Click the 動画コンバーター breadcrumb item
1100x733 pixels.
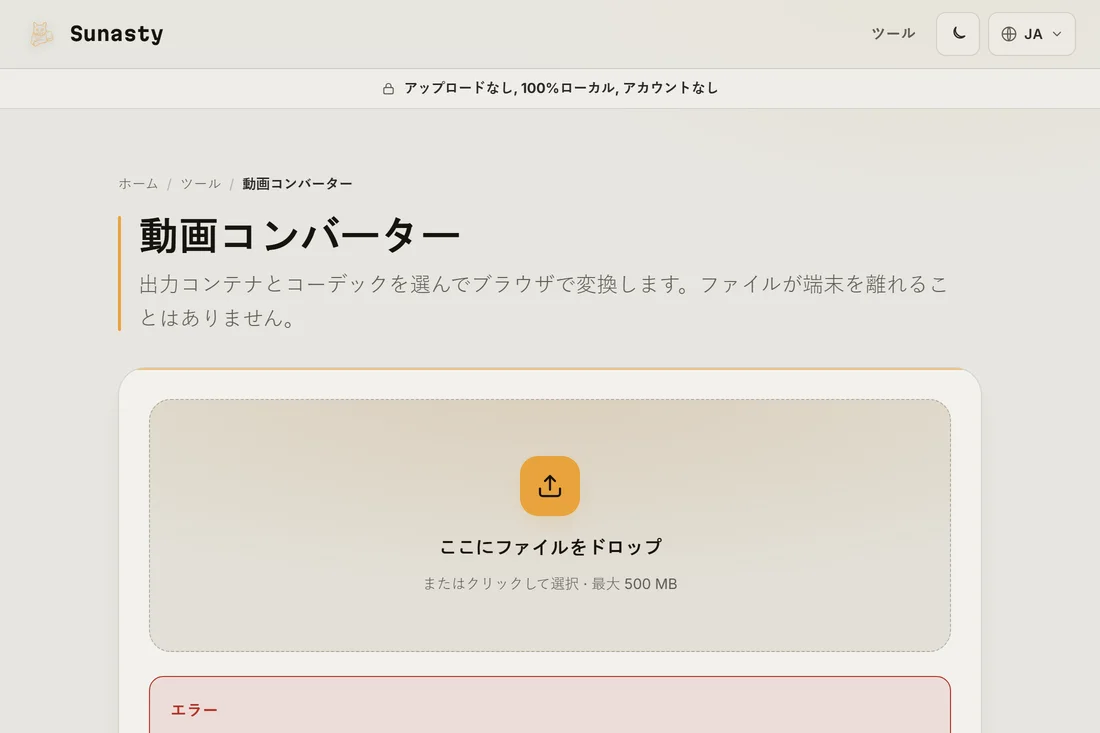coord(297,184)
